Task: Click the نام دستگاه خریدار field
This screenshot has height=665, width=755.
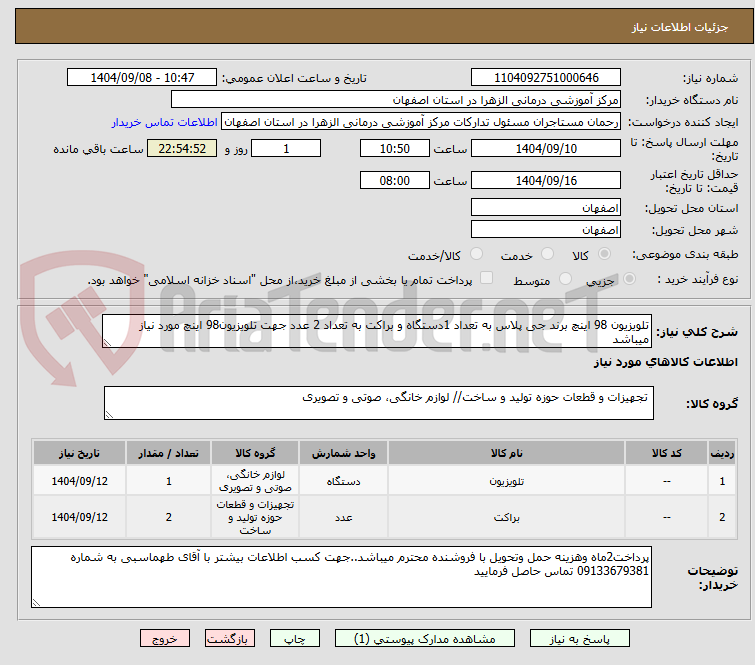Action: pos(396,100)
